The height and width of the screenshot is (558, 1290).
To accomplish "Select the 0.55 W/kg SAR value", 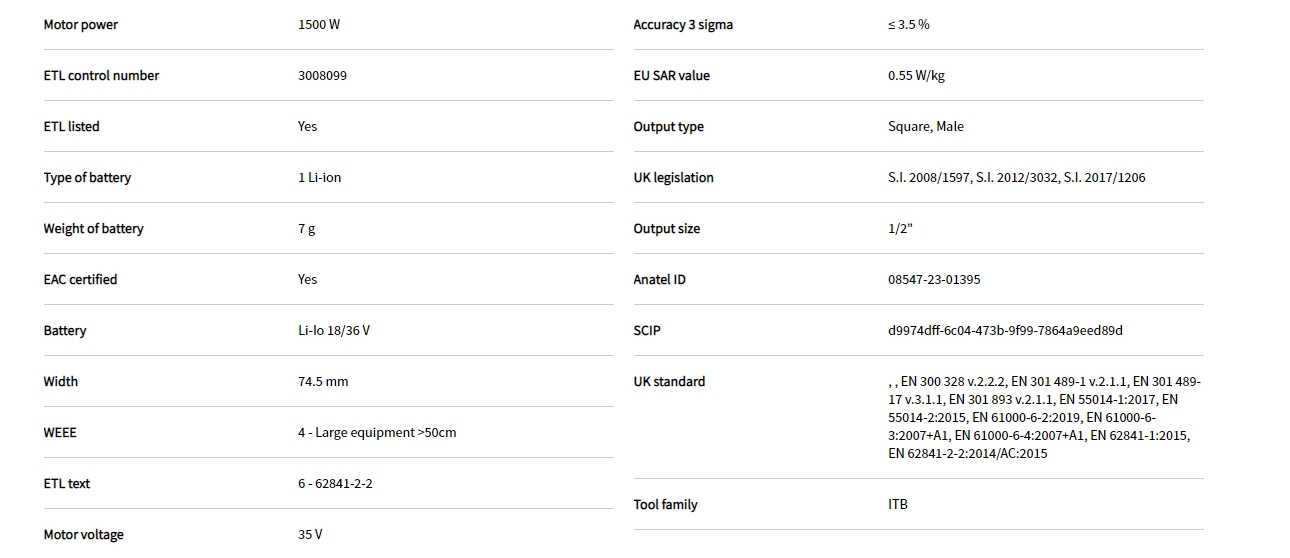I will click(915, 76).
